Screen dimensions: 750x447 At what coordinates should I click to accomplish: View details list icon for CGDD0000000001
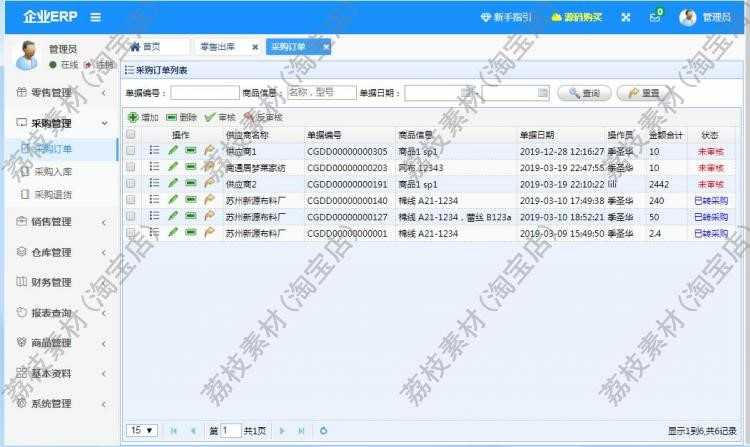pos(154,232)
